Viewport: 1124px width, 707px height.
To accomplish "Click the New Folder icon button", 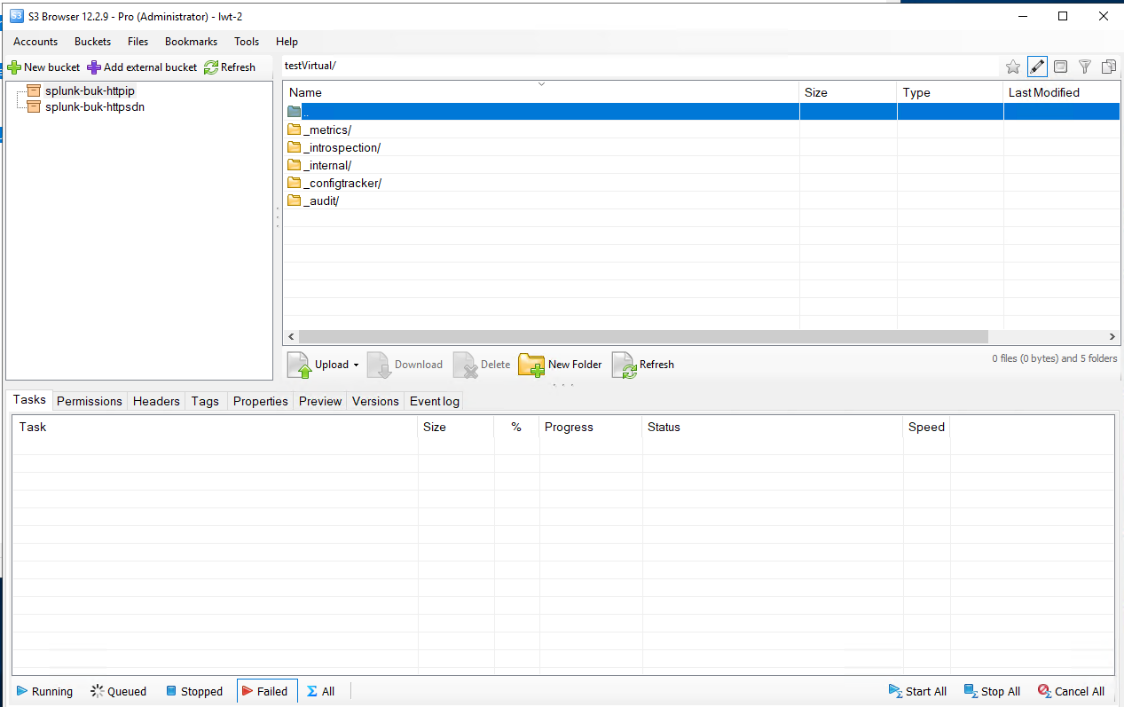I will pos(531,365).
